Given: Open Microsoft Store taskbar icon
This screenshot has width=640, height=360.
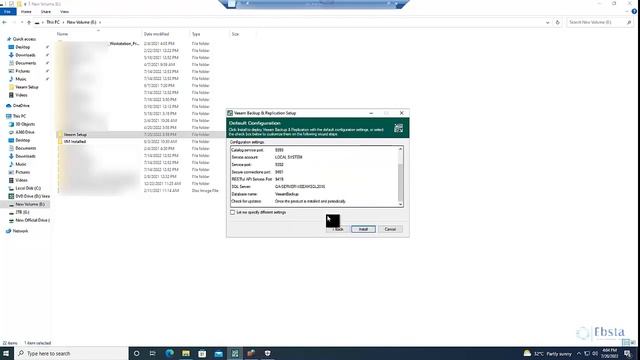Looking at the screenshot, I should 202,353.
